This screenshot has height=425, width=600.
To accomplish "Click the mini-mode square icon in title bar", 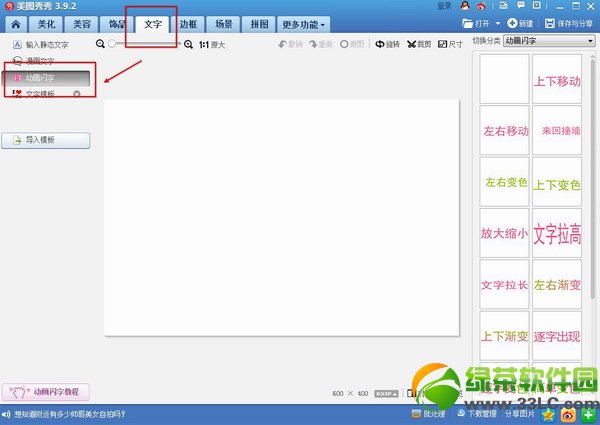I will (x=536, y=5).
